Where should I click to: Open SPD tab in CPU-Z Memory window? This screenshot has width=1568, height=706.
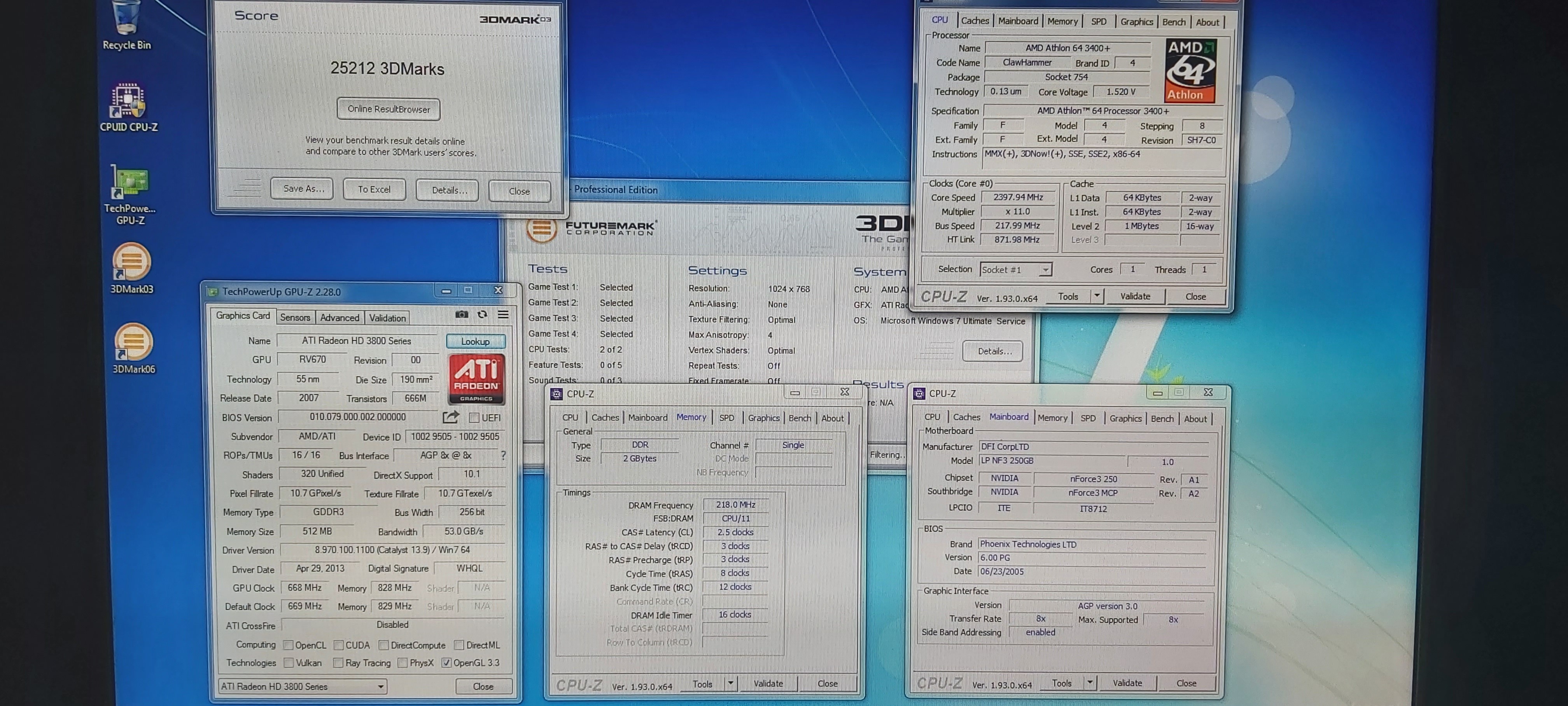[726, 418]
